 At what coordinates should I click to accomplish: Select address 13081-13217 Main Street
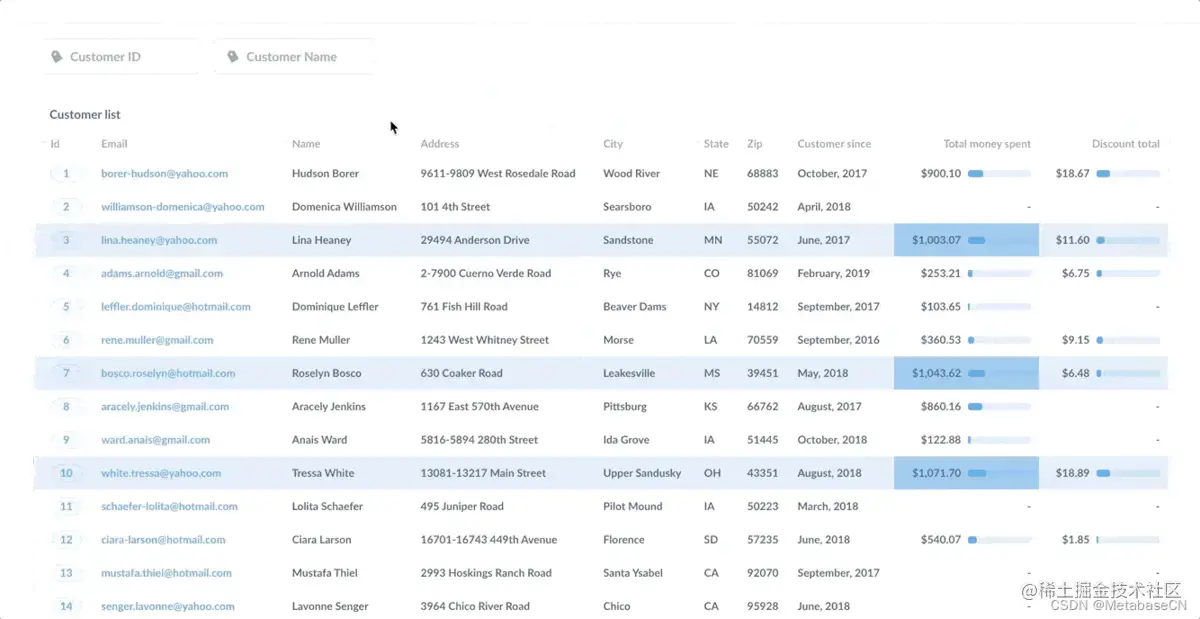coord(483,473)
